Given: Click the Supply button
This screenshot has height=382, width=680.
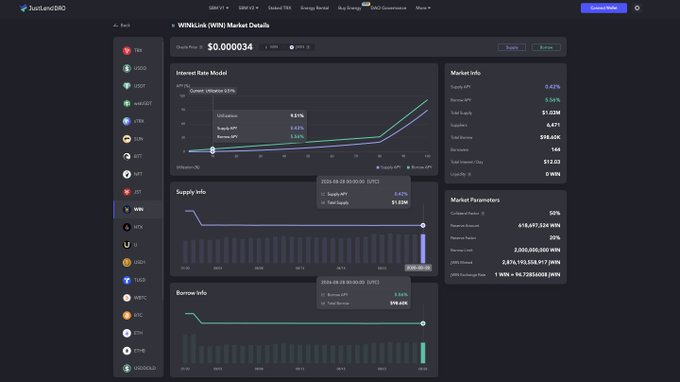Looking at the screenshot, I should point(512,47).
